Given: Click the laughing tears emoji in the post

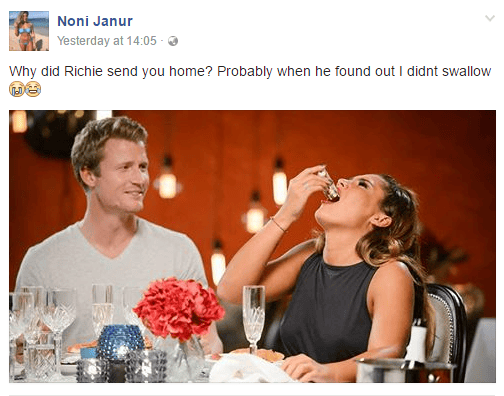Looking at the screenshot, I should click(33, 89).
